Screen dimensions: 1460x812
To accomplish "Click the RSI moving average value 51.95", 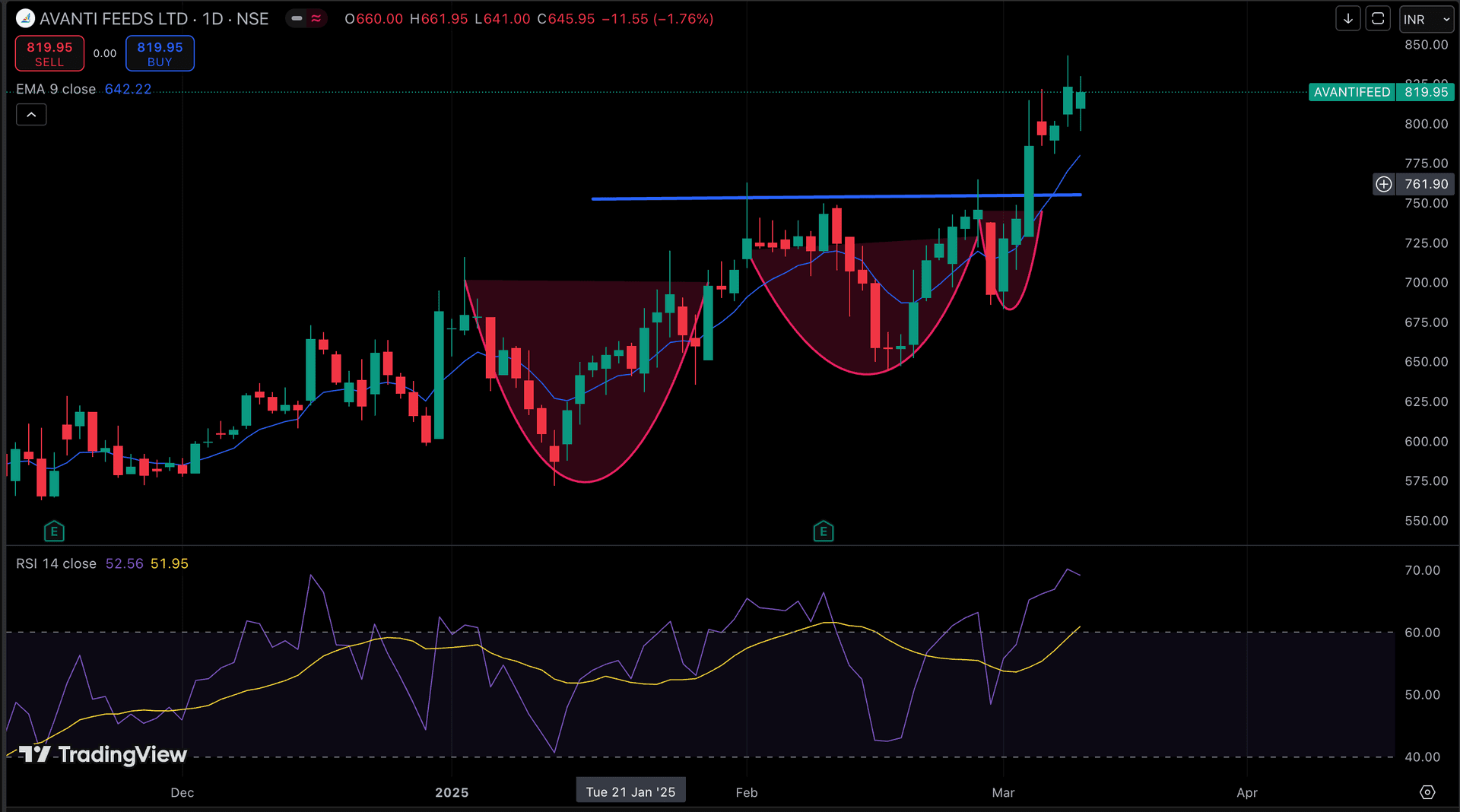I will [x=170, y=563].
